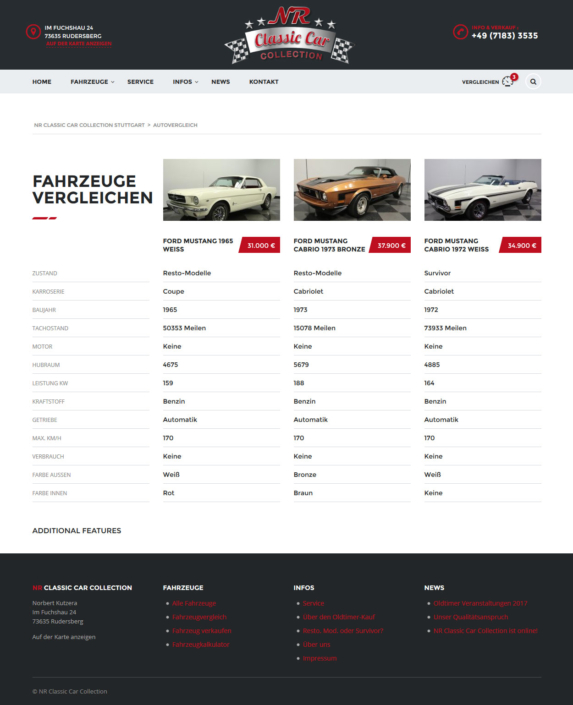The image size is (573, 705).
Task: Click title Ford Mustang 1965 Weiss
Action: tap(198, 245)
